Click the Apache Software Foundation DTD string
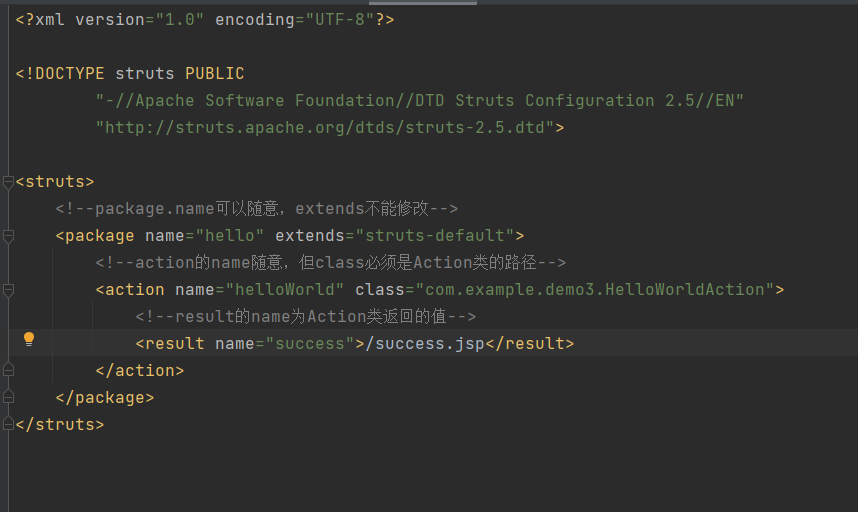The width and height of the screenshot is (858, 512). pyautogui.click(x=420, y=101)
